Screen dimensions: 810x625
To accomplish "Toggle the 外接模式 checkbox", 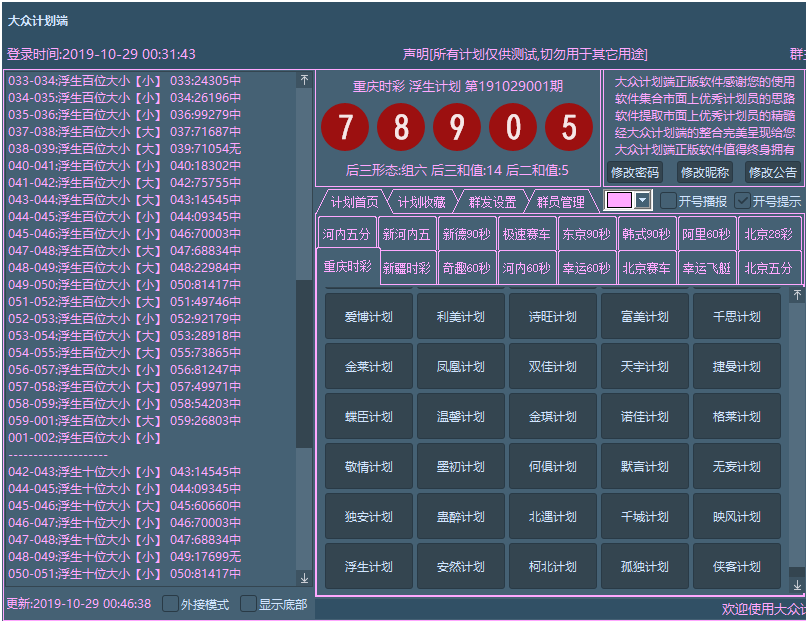I will pyautogui.click(x=170, y=604).
